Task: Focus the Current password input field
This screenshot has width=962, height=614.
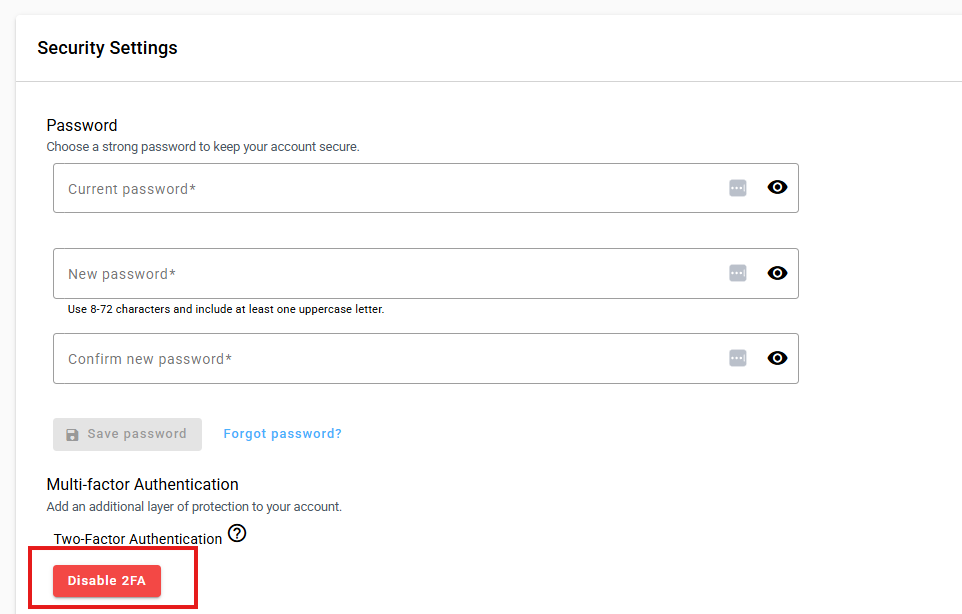Action: [x=426, y=188]
